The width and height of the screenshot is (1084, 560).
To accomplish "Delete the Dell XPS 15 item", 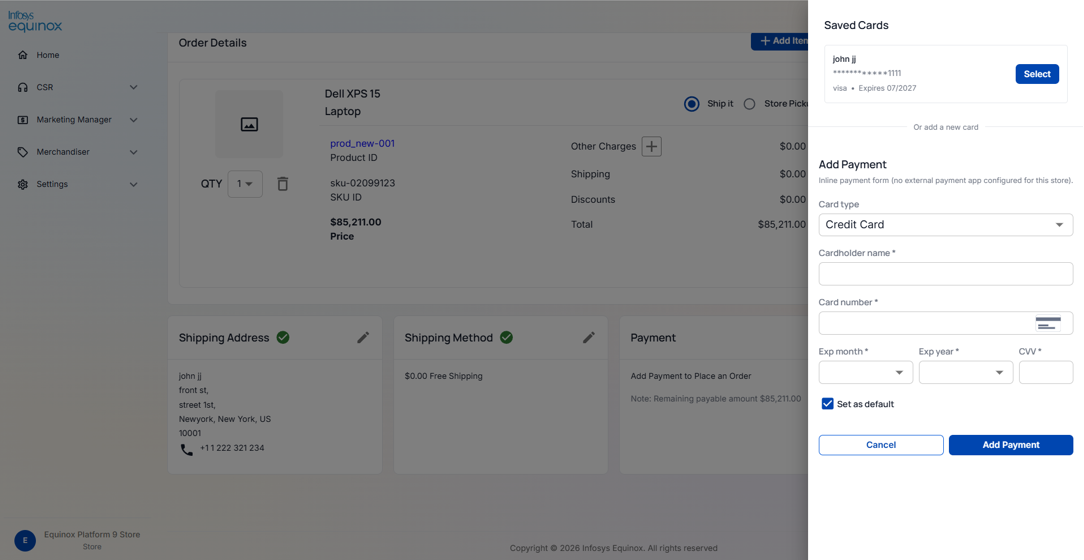I will click(283, 184).
